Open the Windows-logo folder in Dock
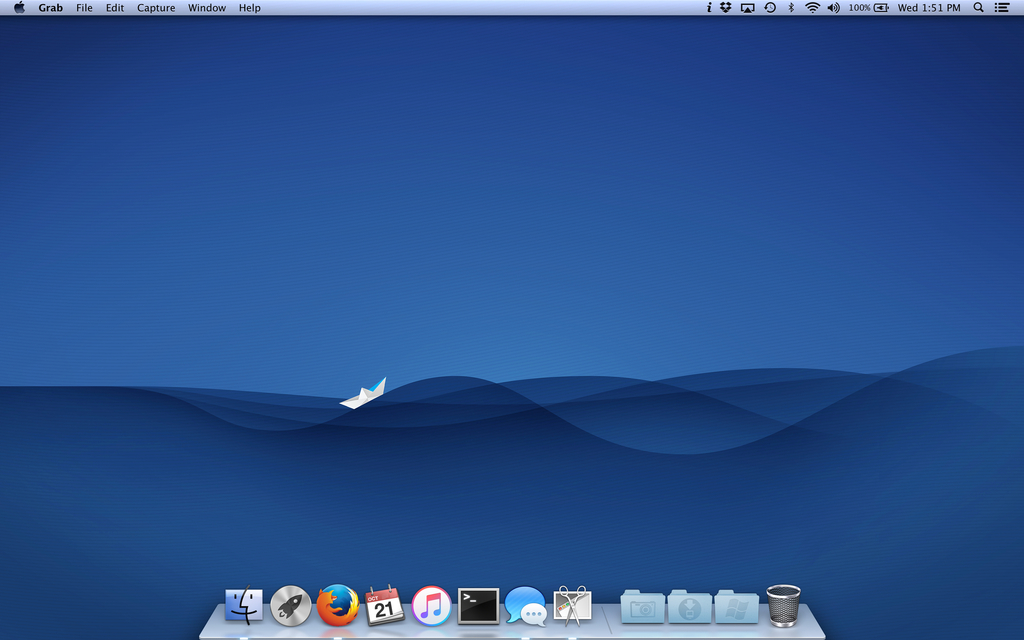 [737, 607]
